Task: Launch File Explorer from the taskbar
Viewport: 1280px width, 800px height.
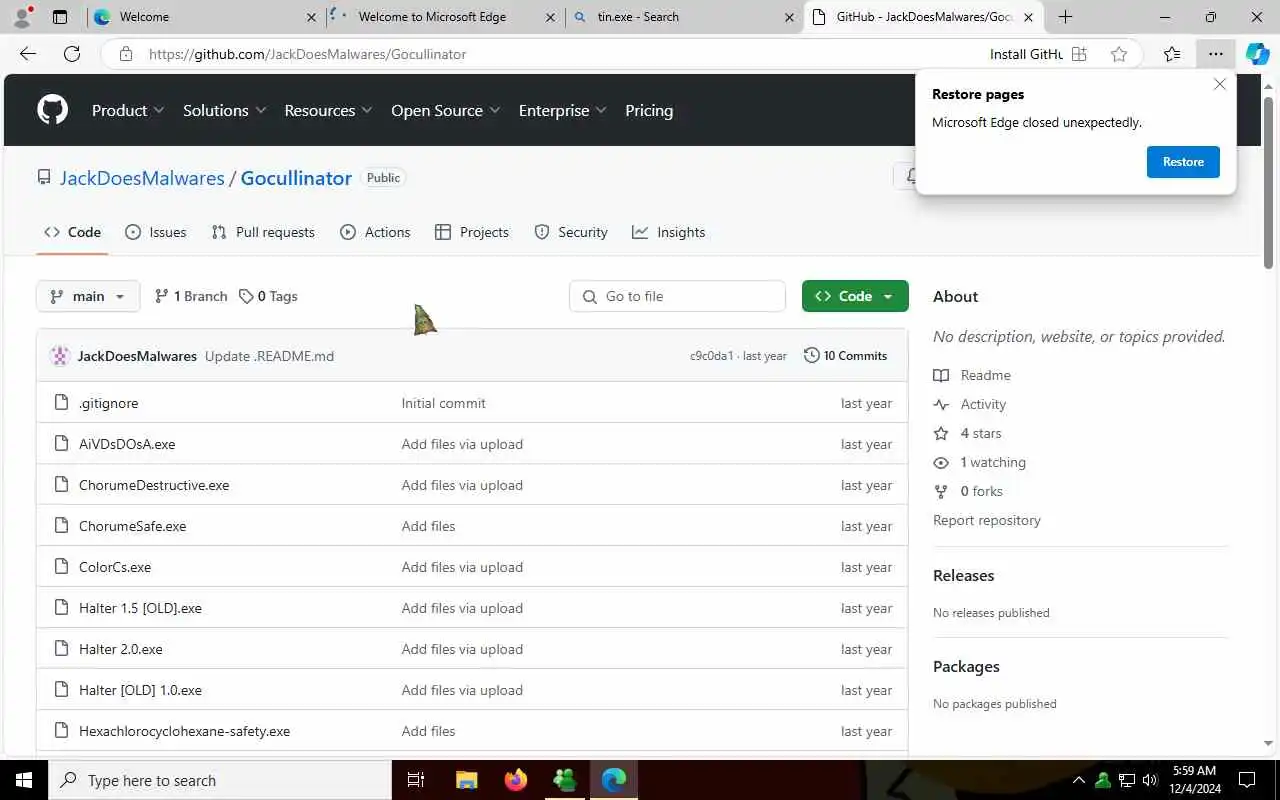Action: [466, 780]
